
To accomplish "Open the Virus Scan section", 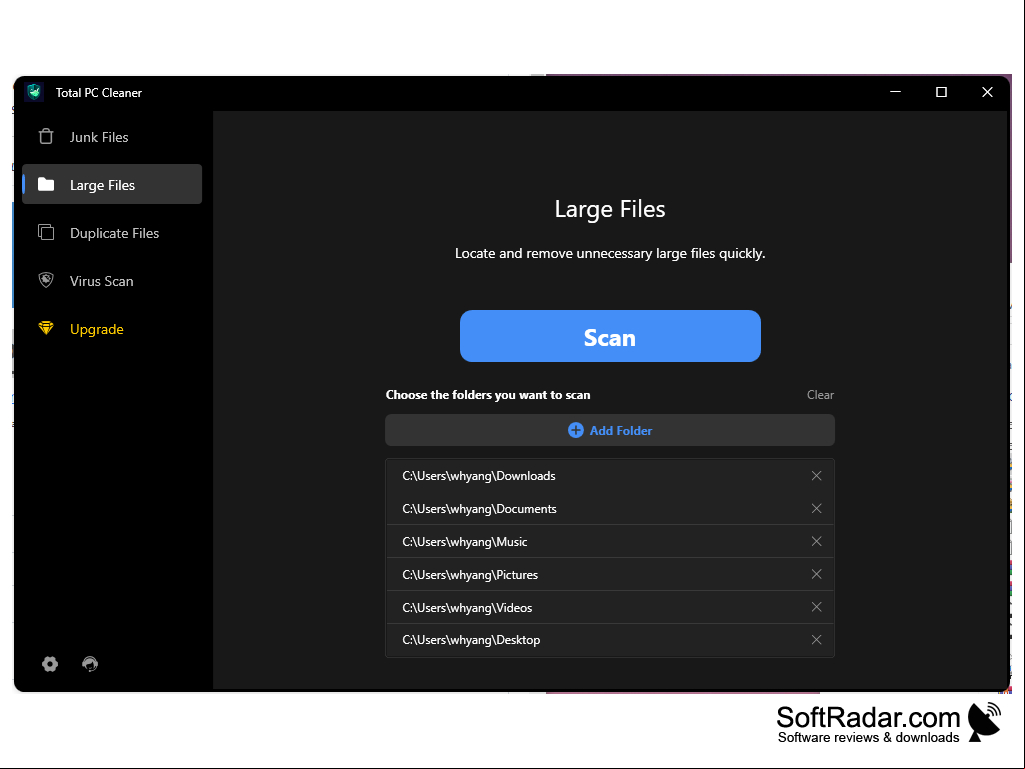I will [112, 281].
